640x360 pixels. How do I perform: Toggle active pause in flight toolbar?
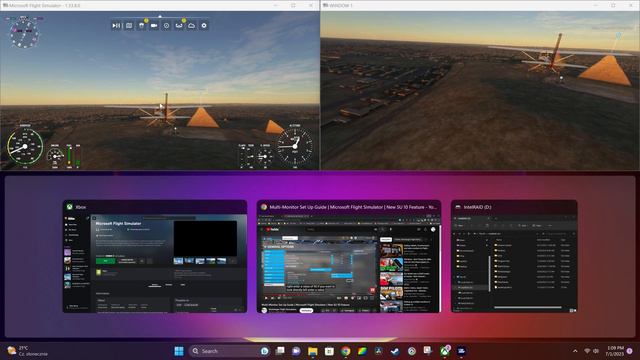(x=116, y=26)
